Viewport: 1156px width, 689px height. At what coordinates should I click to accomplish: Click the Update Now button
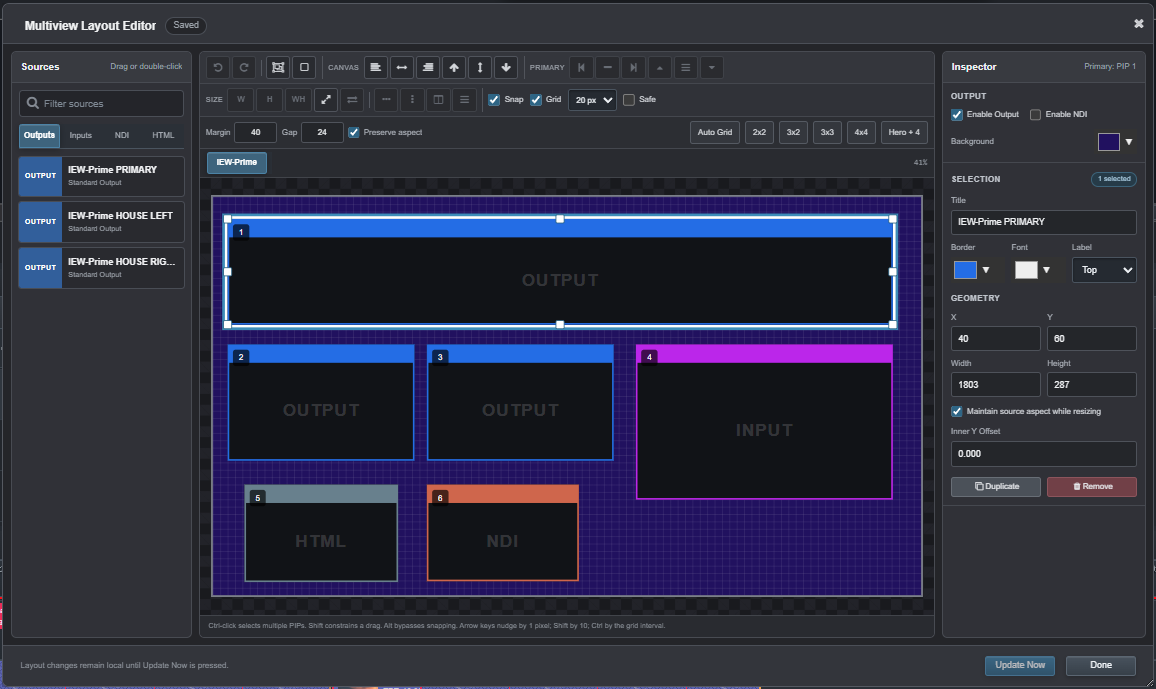[x=1020, y=665]
